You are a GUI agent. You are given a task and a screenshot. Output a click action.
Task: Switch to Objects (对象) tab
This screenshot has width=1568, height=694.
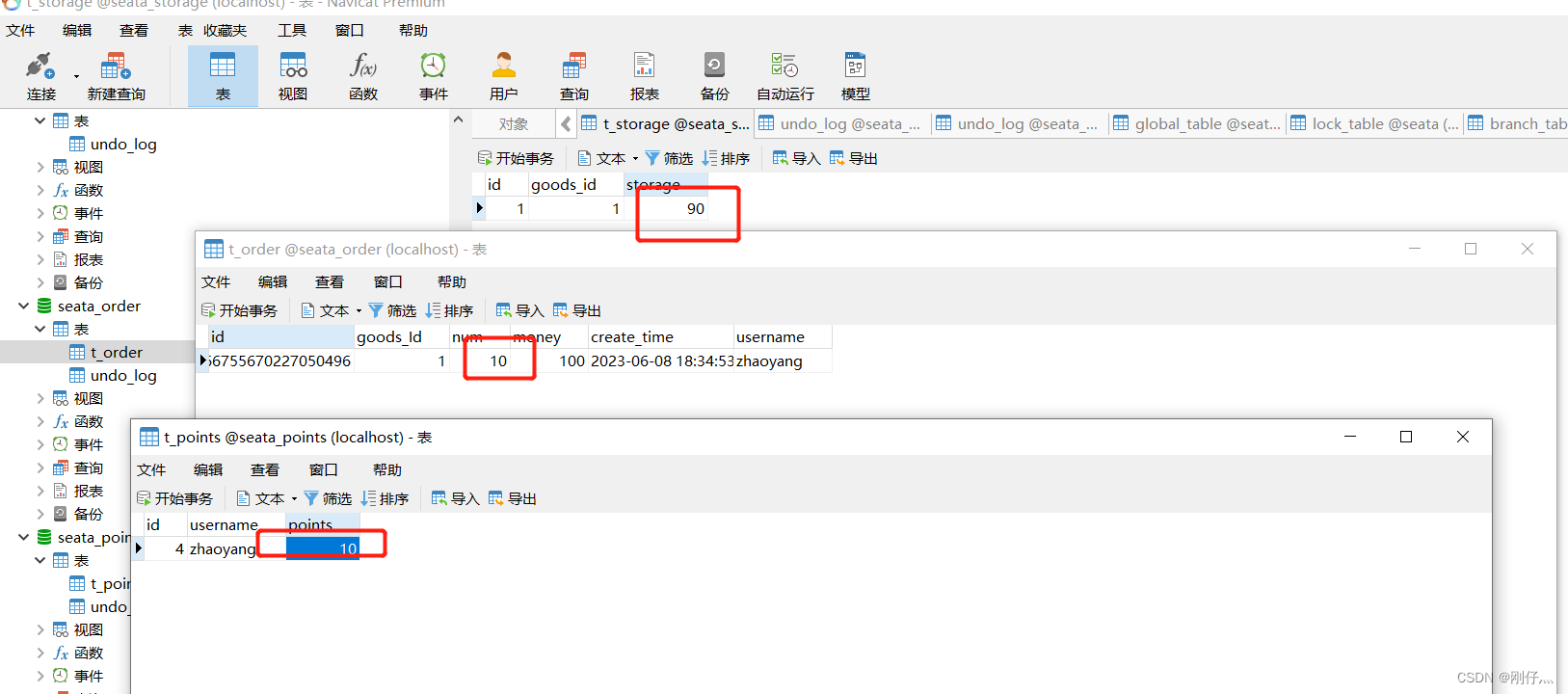point(514,123)
